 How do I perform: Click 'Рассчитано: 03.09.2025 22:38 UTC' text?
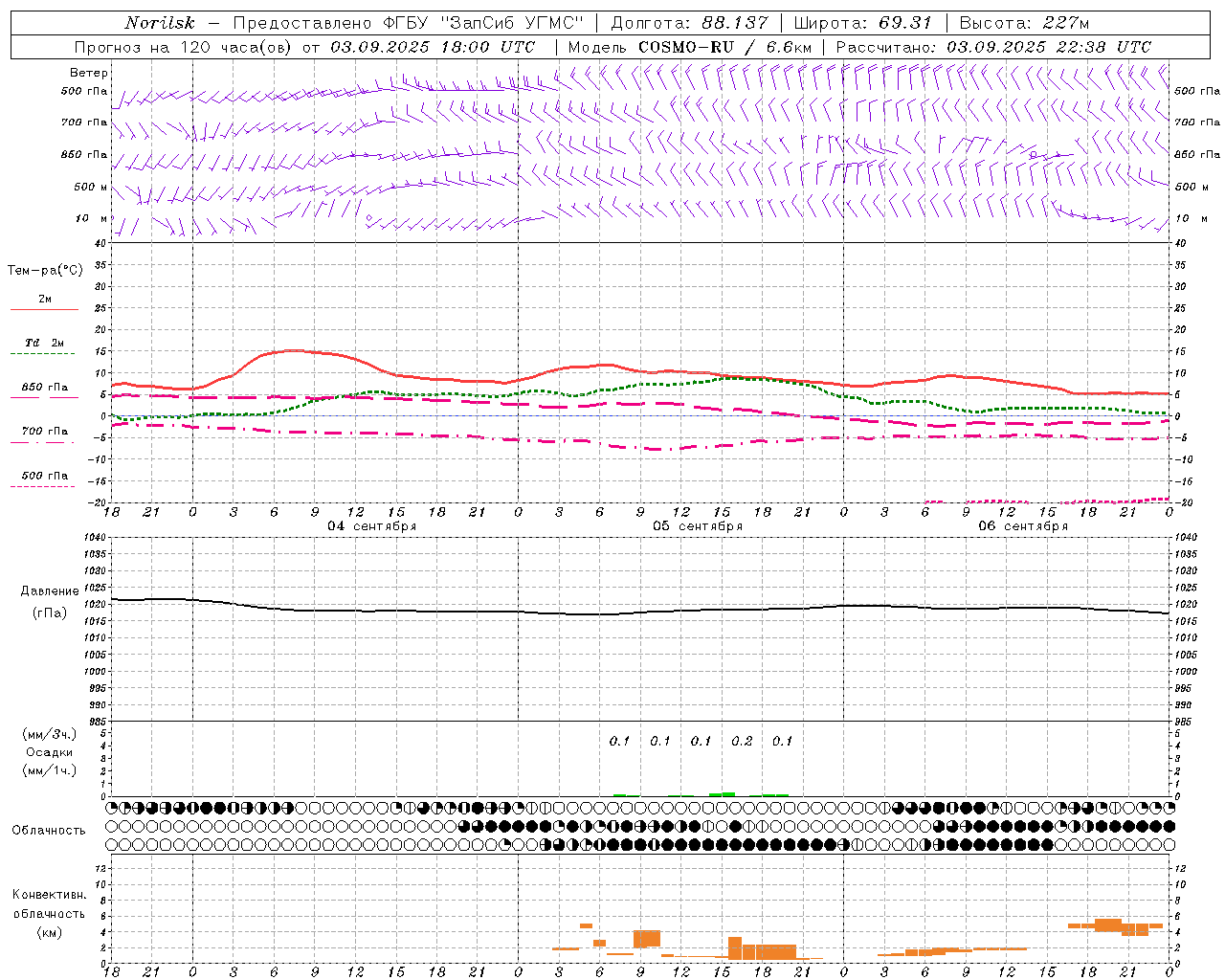[x=993, y=47]
